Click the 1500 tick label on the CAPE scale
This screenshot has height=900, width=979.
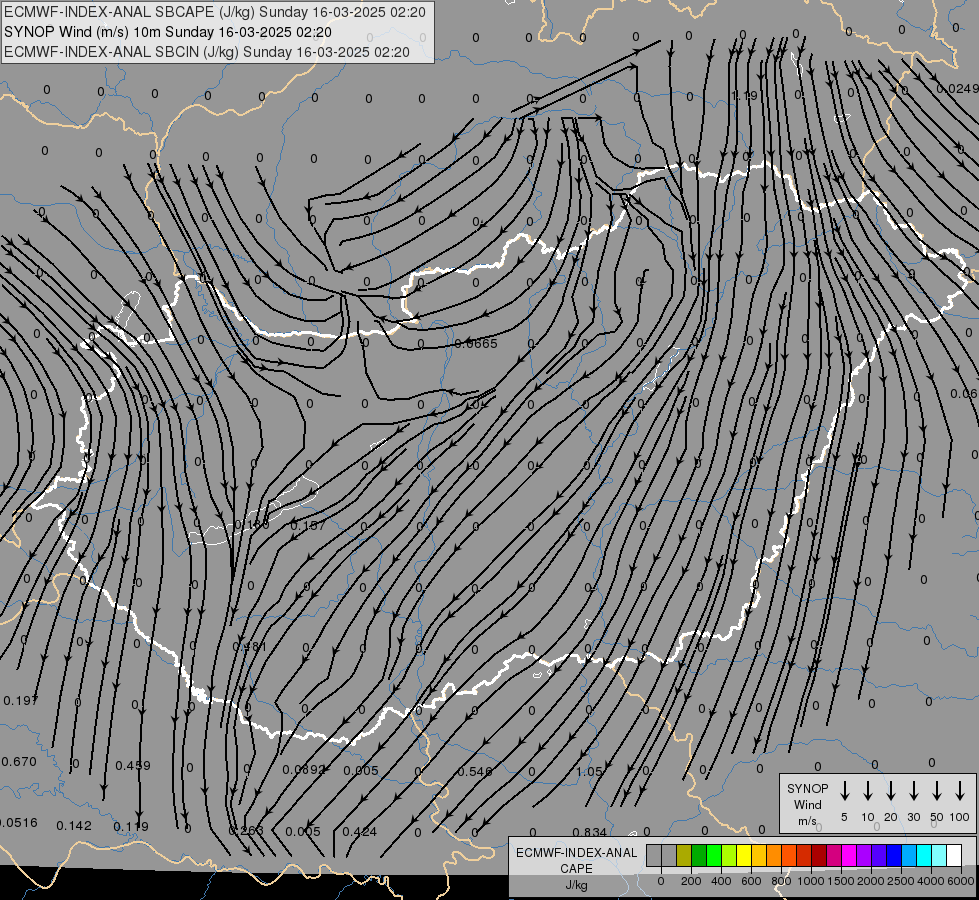pyautogui.click(x=840, y=881)
